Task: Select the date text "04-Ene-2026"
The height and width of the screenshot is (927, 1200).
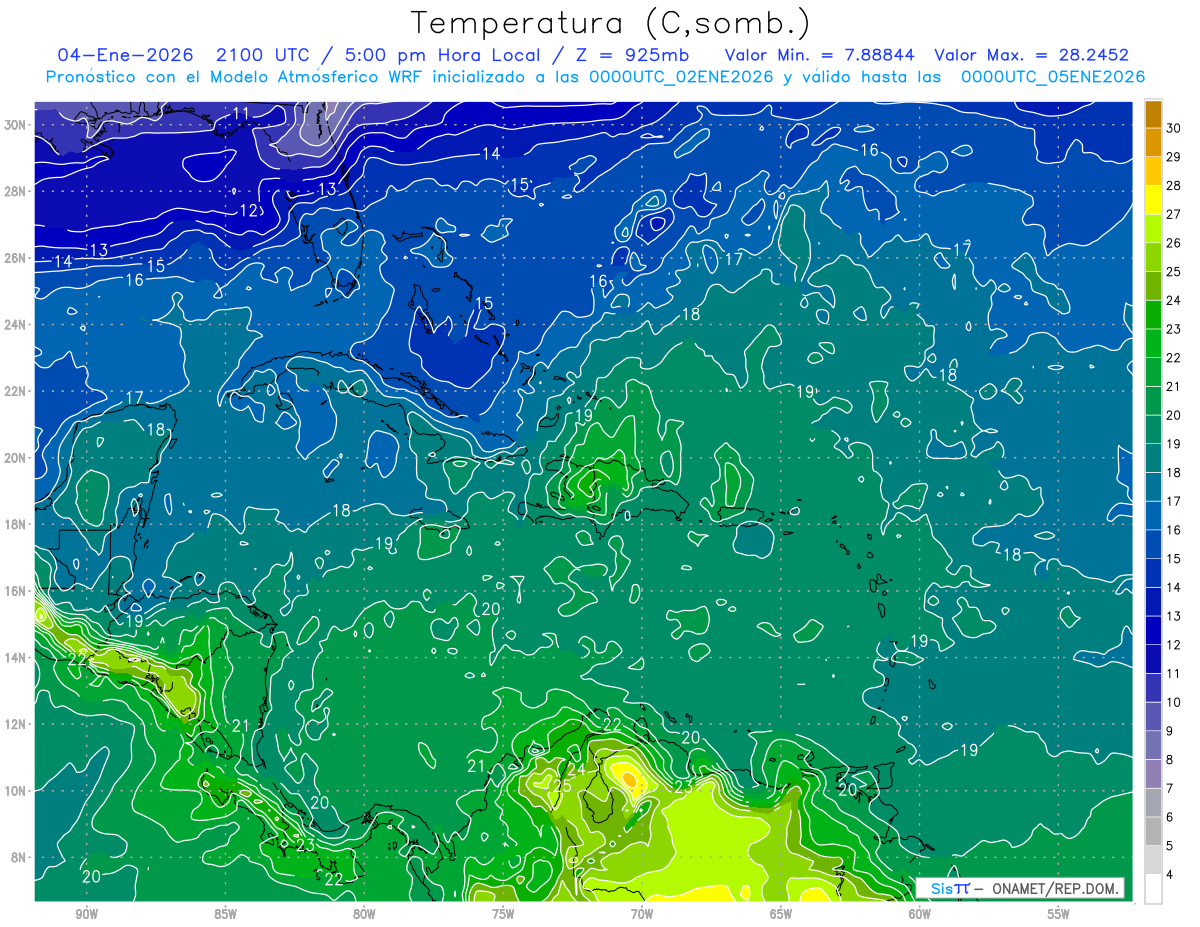Action: click(123, 55)
